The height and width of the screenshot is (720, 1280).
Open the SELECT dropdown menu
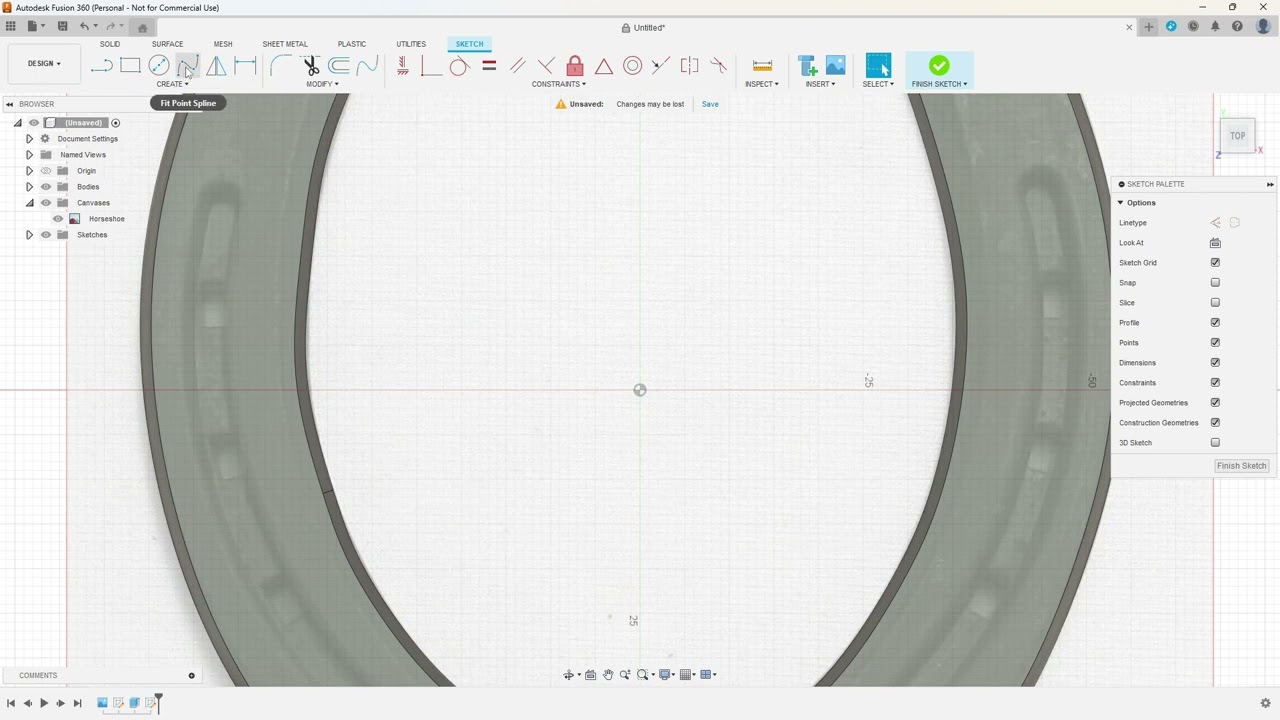click(878, 84)
